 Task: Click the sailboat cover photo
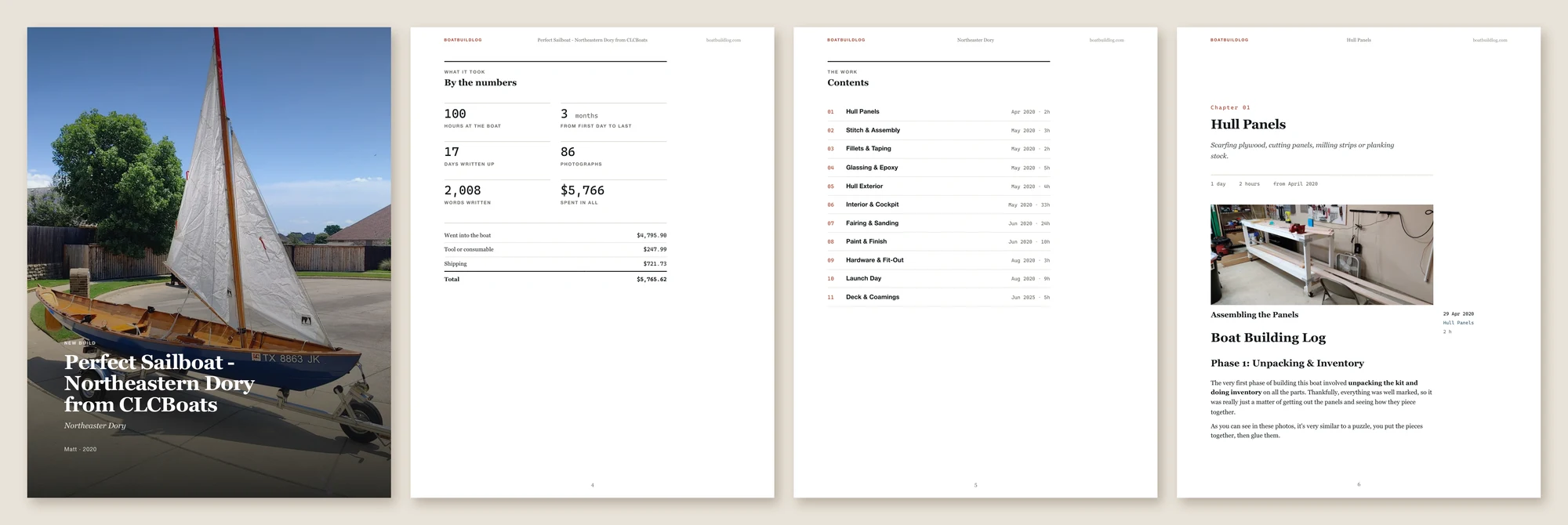(x=209, y=262)
